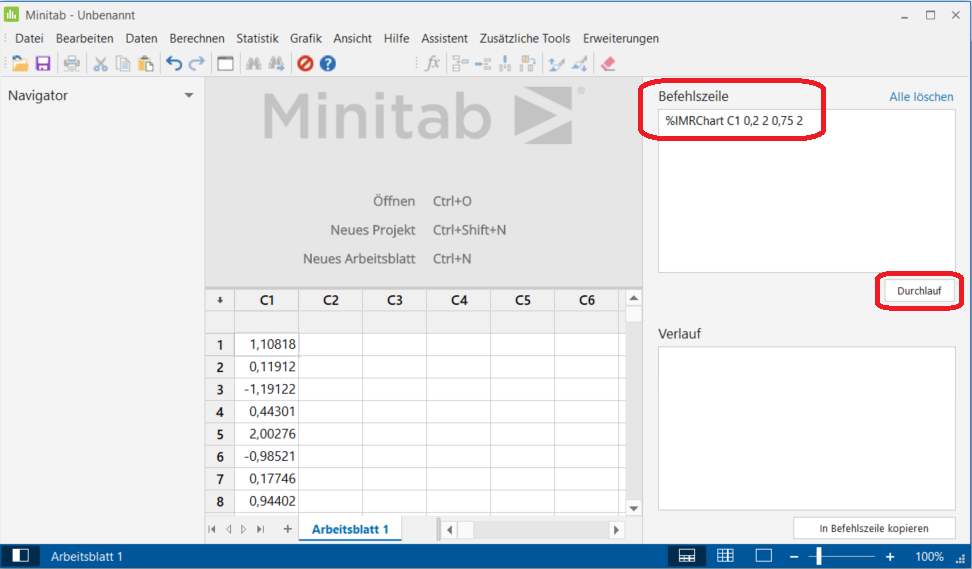Select the Arbeitsblatt 1 sheet tab
The height and width of the screenshot is (569, 972).
click(350, 529)
